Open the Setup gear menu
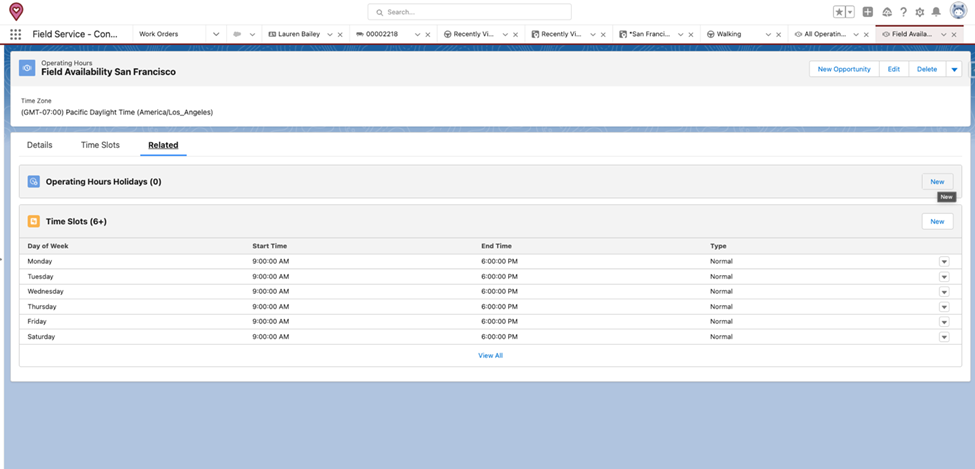Screen dimensions: 975x469 (x=920, y=12)
